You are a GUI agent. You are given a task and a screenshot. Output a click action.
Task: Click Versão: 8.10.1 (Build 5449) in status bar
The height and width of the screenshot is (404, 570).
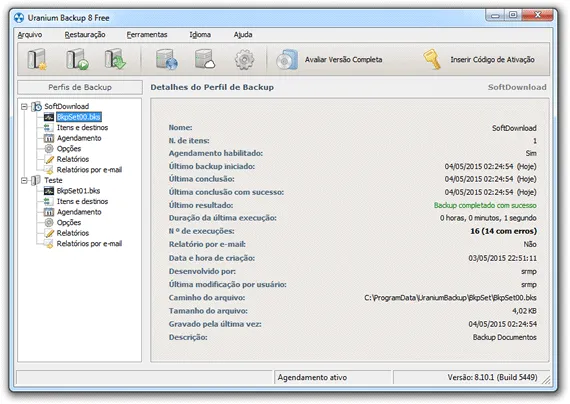pos(492,377)
